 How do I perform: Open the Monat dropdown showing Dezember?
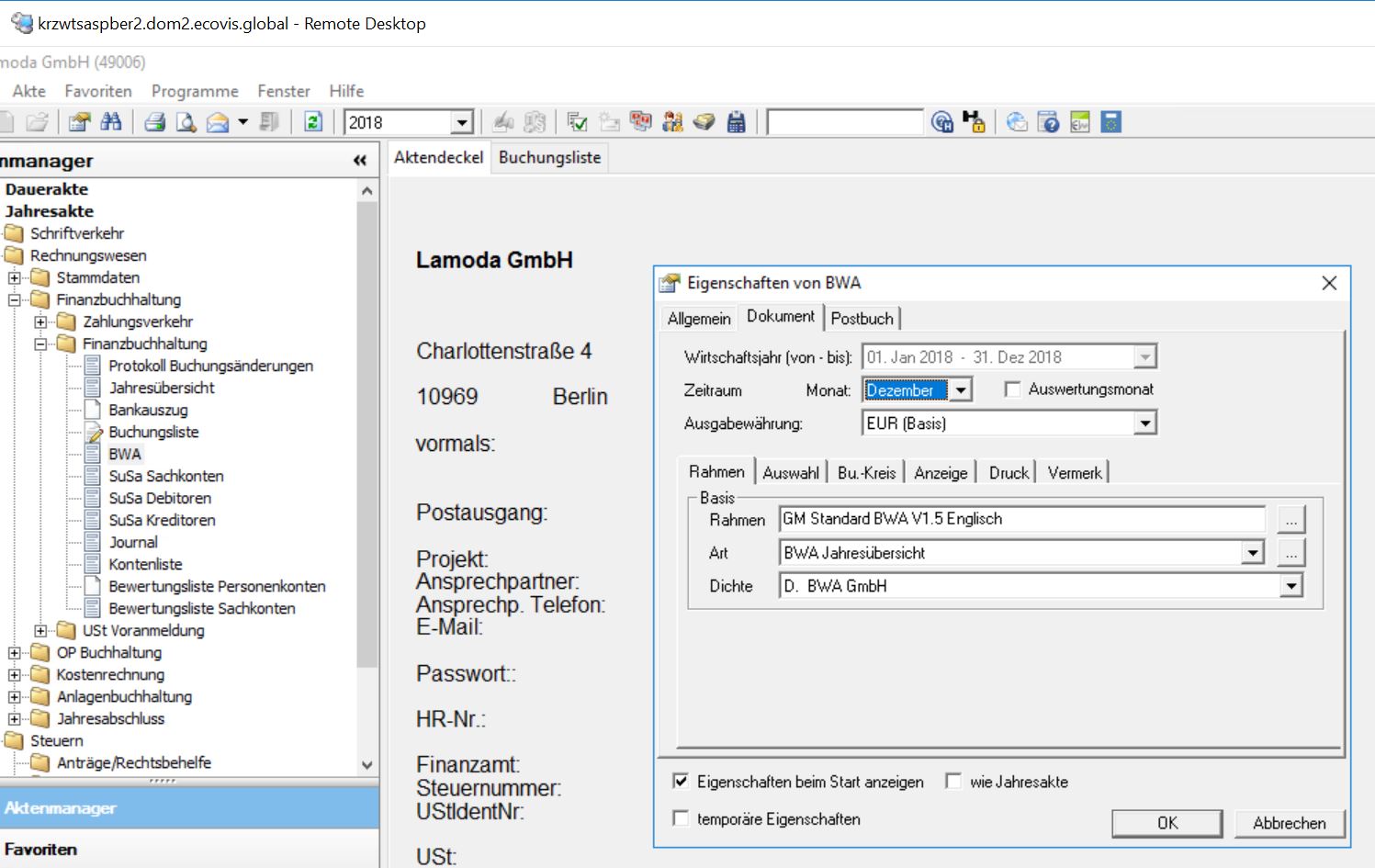coord(961,389)
